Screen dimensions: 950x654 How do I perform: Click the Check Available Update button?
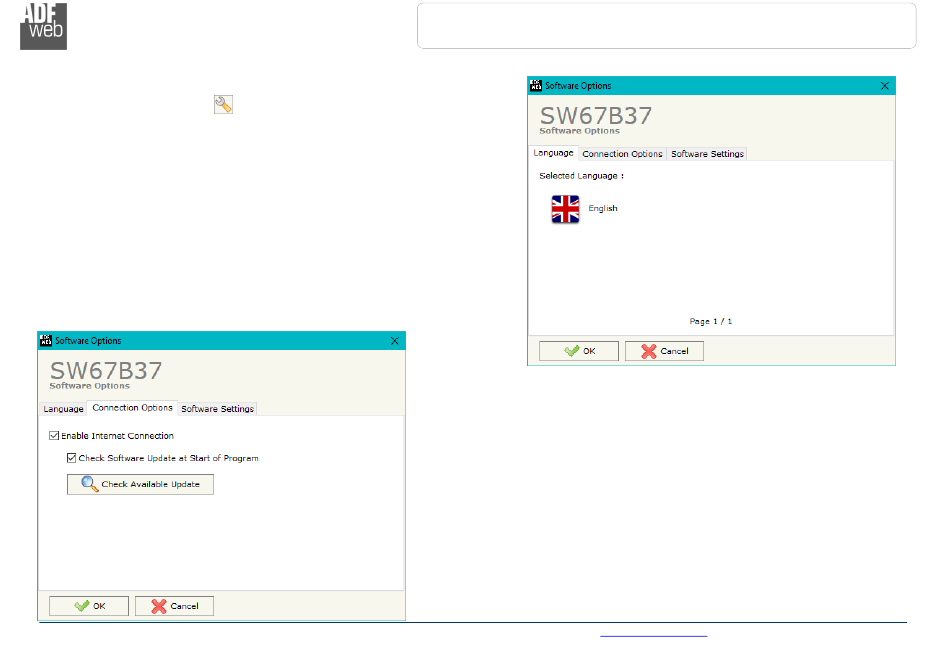click(140, 484)
